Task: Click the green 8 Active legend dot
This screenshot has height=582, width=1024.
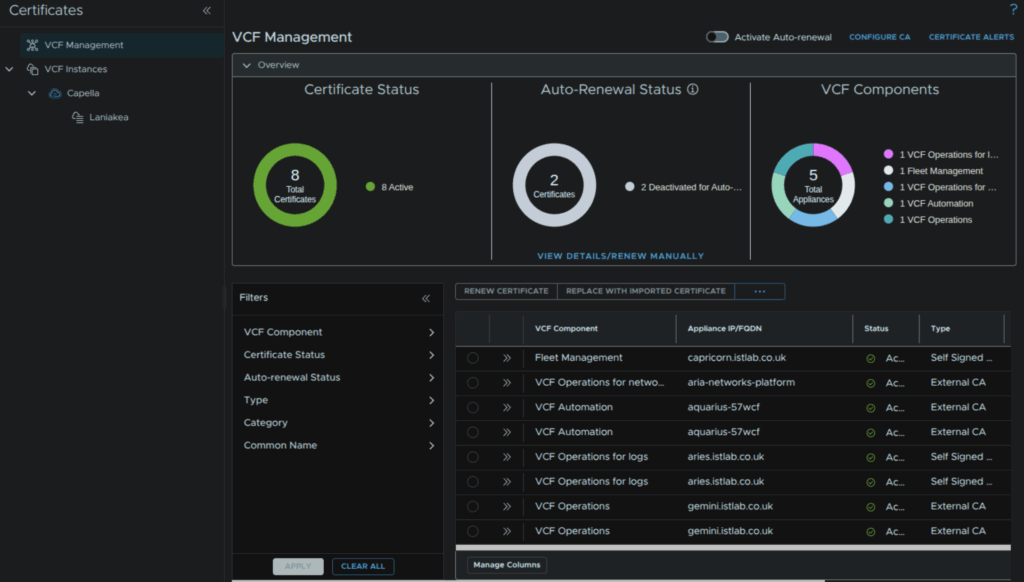Action: click(370, 187)
